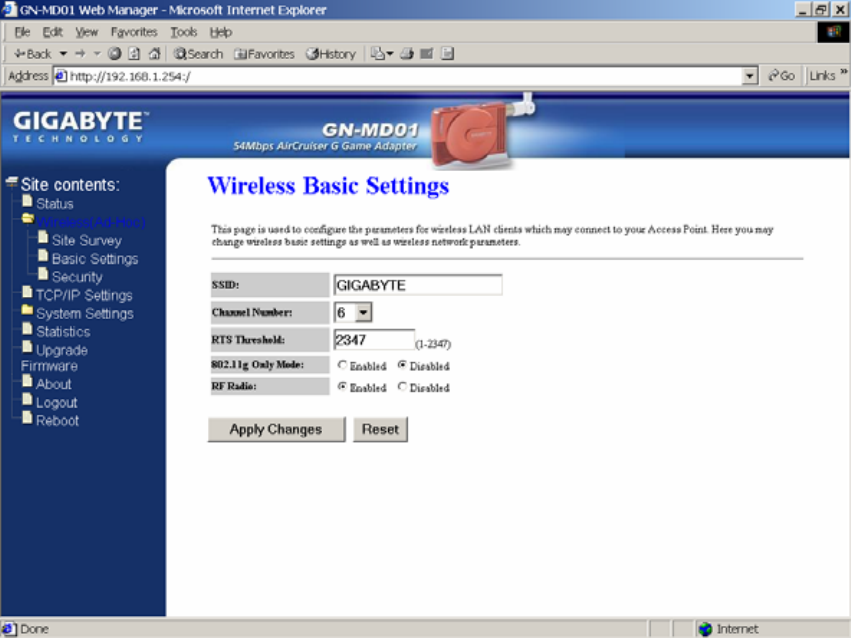Screen dimensions: 851x638
Task: Open the History toolbar button
Action: 331,54
